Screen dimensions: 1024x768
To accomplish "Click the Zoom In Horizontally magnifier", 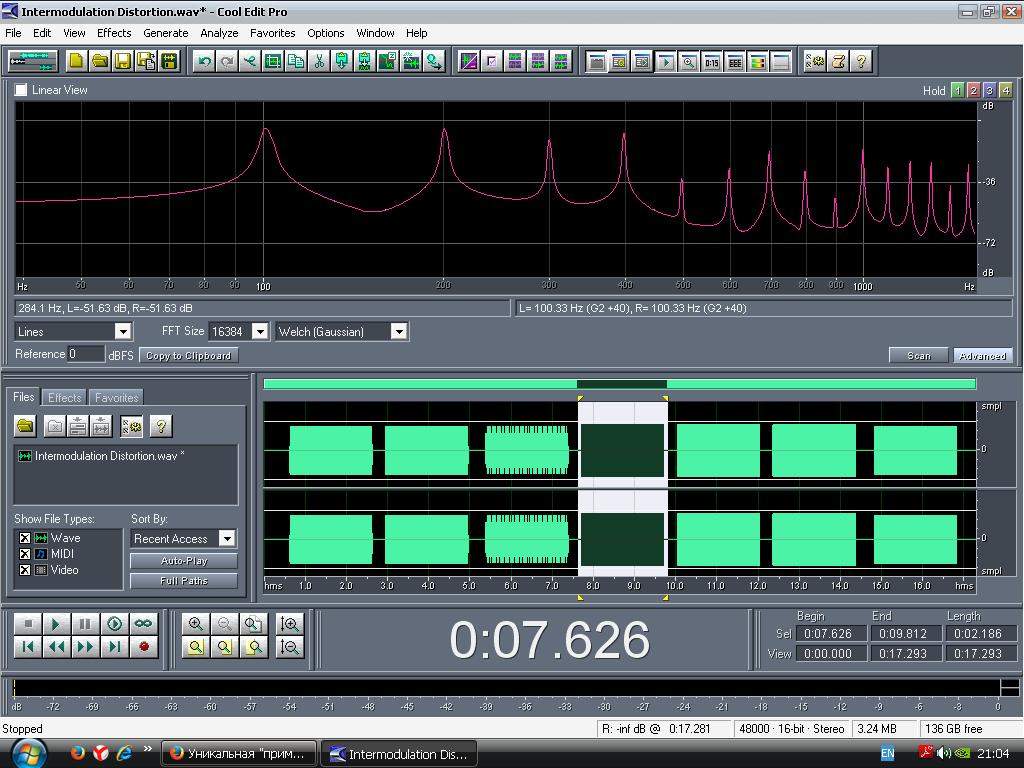I will [x=196, y=624].
